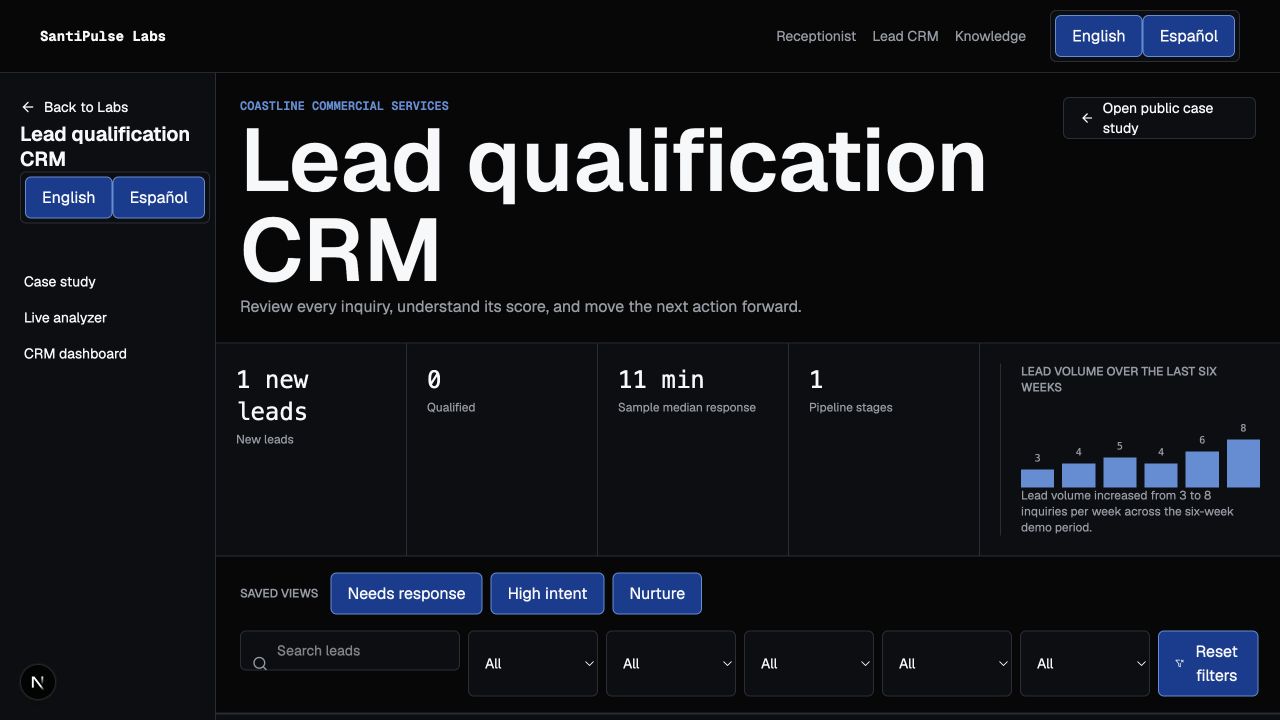The image size is (1280, 720).
Task: Open Lead CRM in the top navigation
Action: [905, 36]
